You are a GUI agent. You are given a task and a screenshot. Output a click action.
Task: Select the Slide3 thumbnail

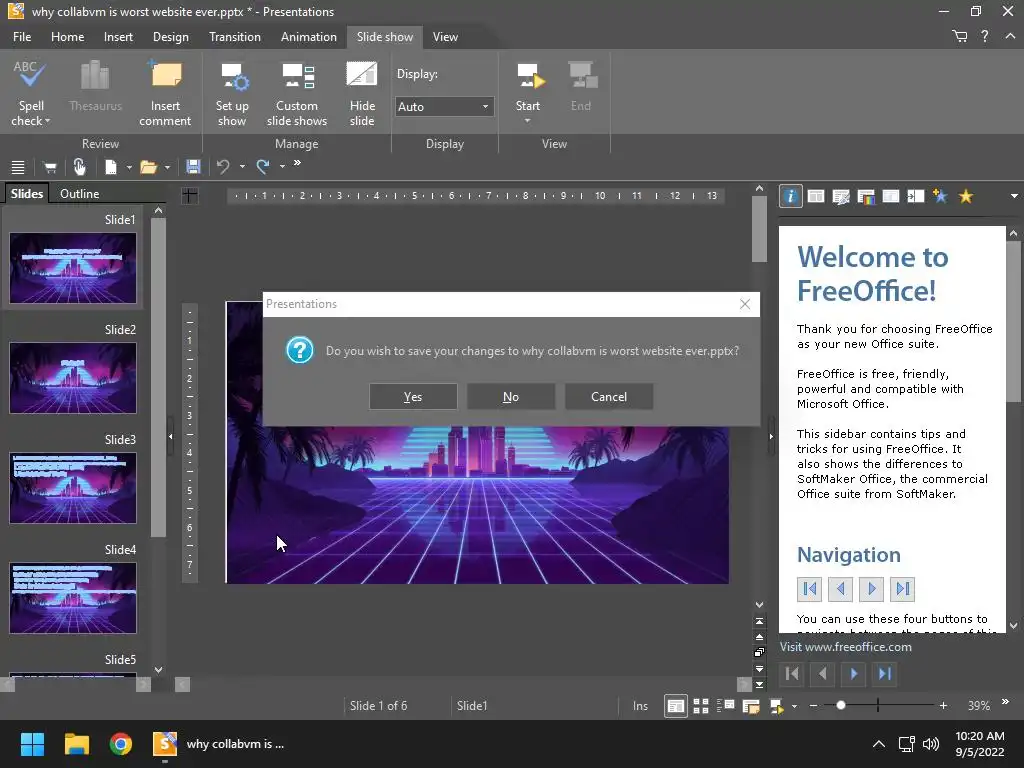(73, 488)
